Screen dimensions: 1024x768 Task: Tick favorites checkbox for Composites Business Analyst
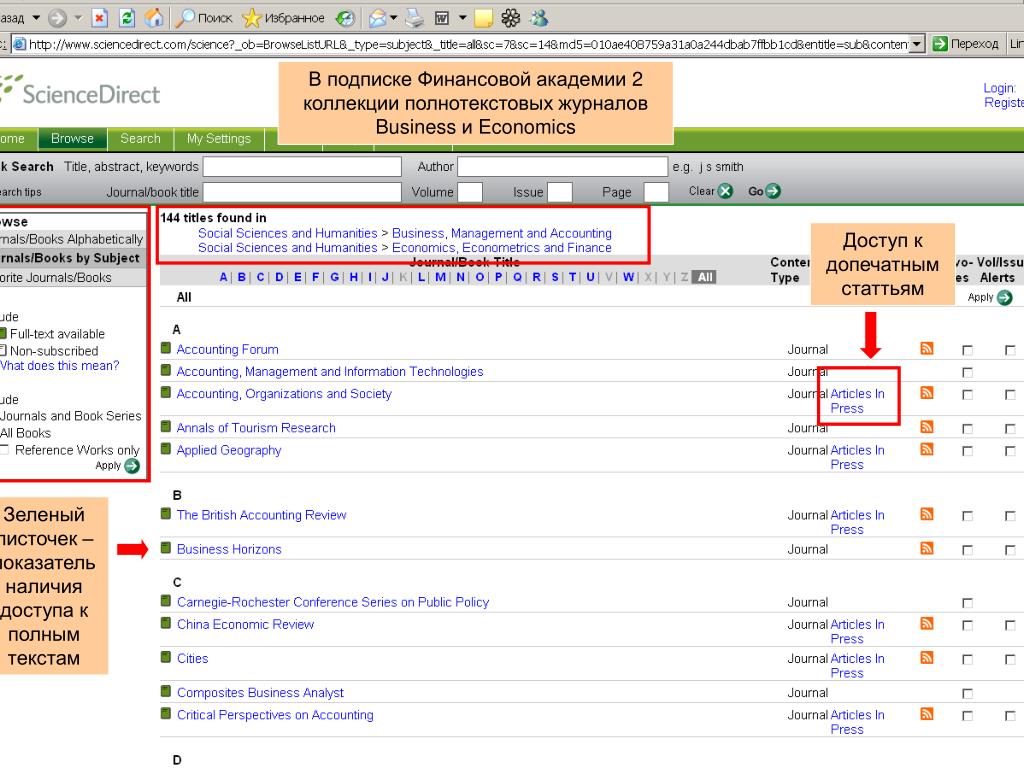coord(967,694)
